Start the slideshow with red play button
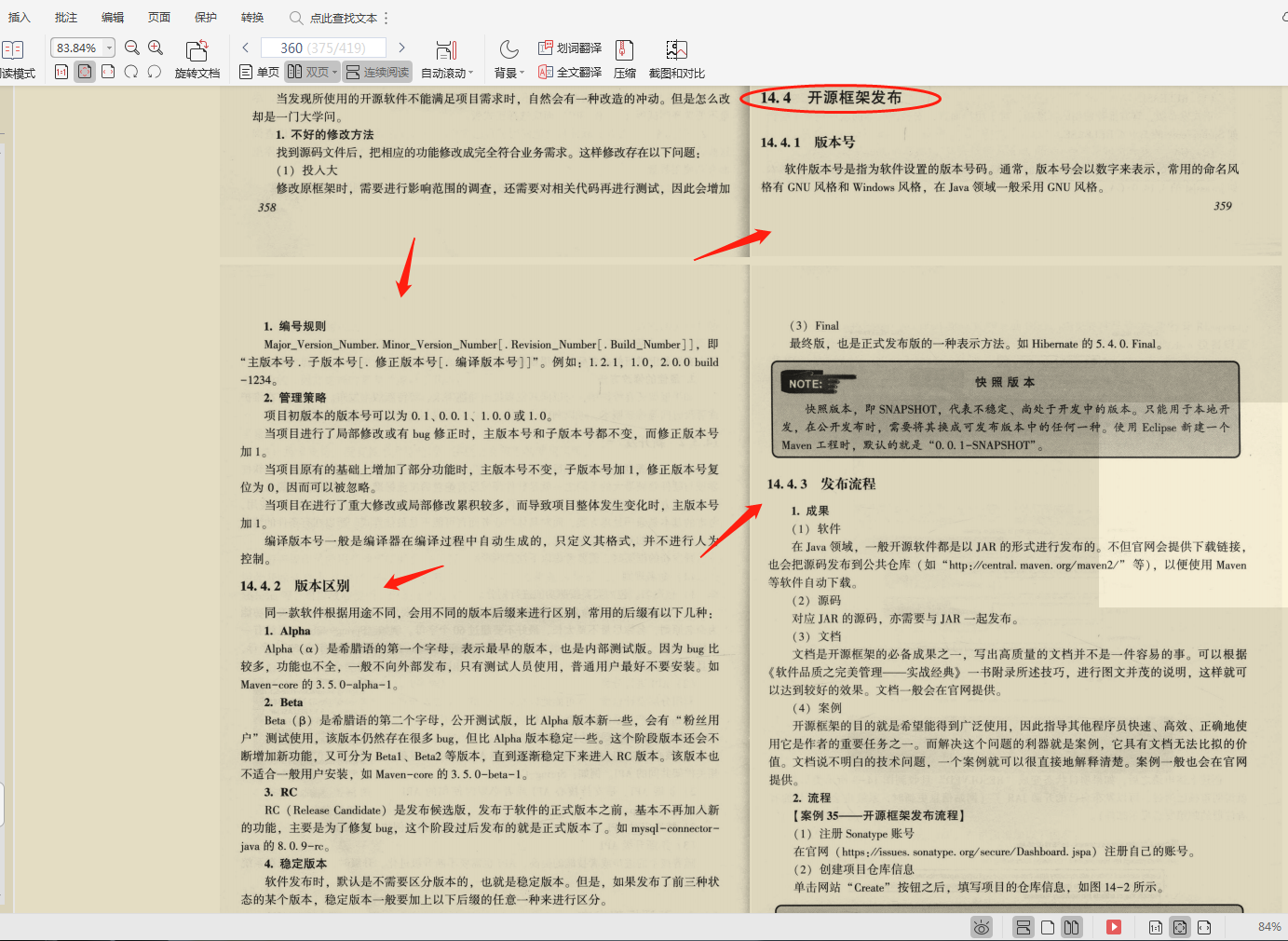 (1114, 927)
